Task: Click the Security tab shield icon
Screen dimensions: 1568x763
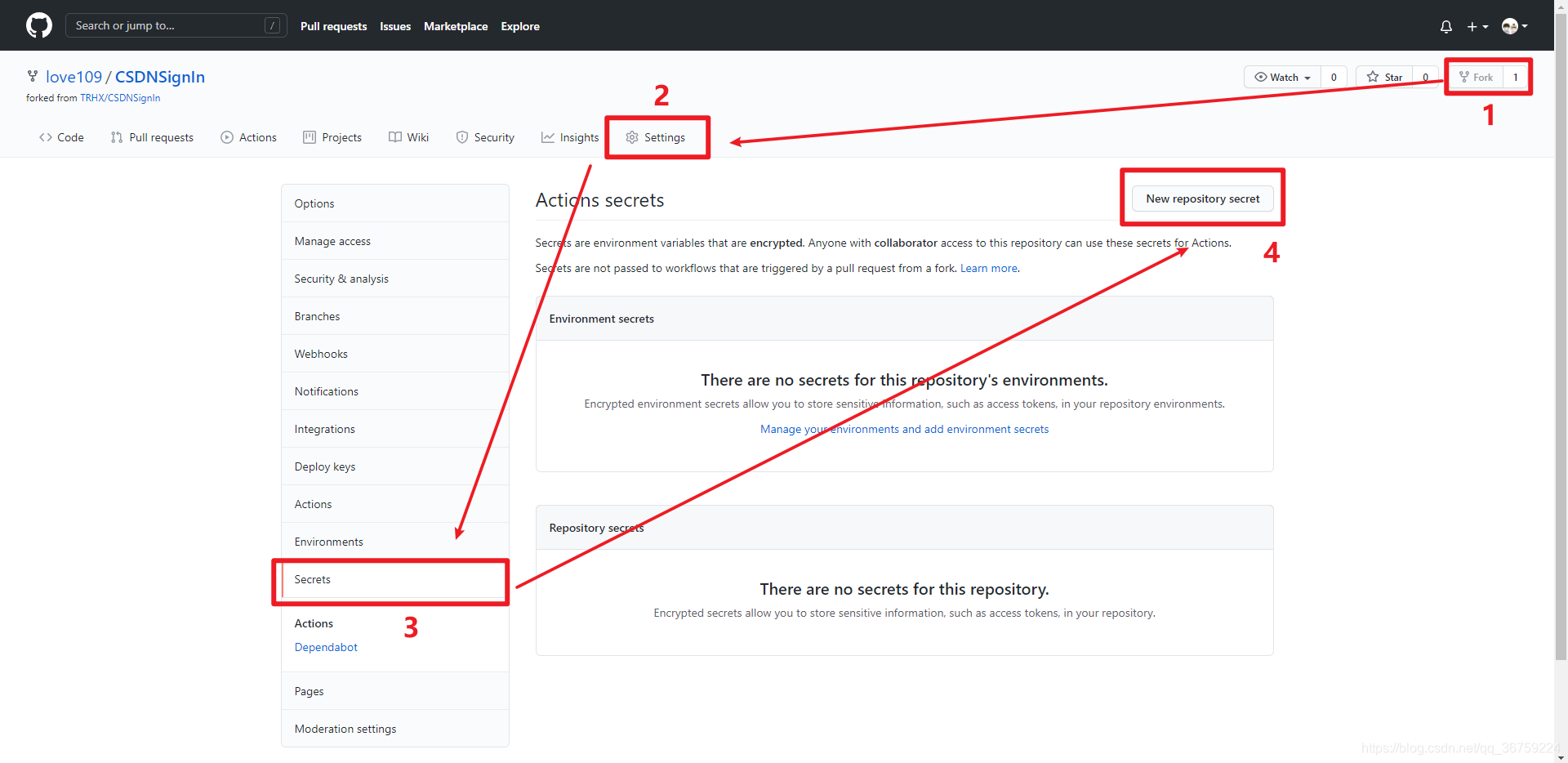Action: point(462,137)
